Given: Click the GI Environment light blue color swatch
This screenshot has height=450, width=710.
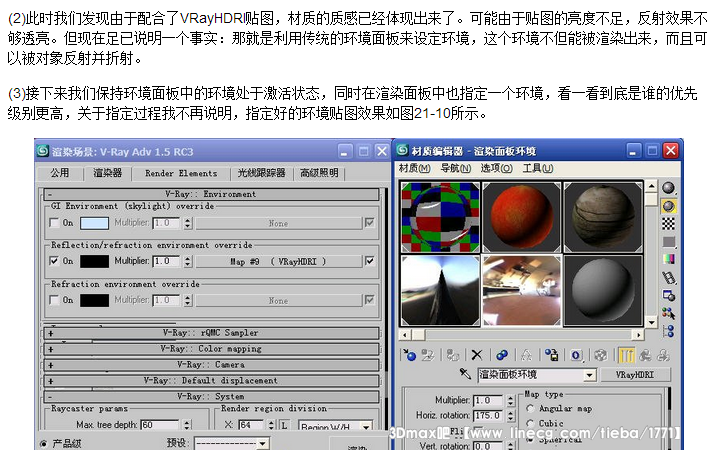Looking at the screenshot, I should [x=94, y=223].
